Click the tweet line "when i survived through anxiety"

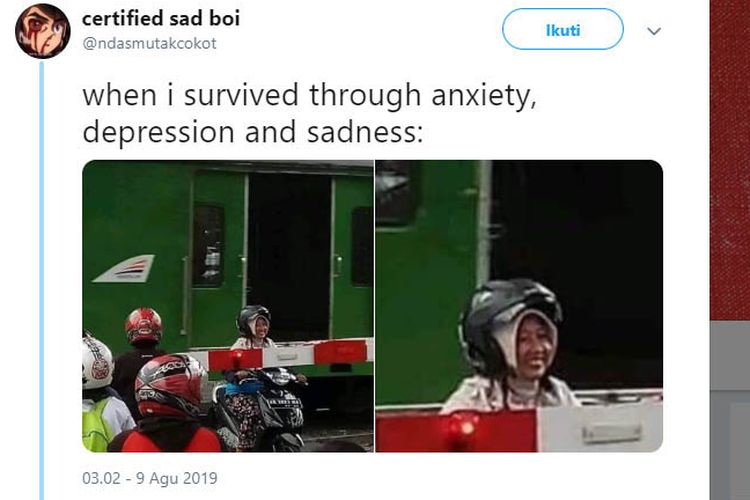point(309,95)
